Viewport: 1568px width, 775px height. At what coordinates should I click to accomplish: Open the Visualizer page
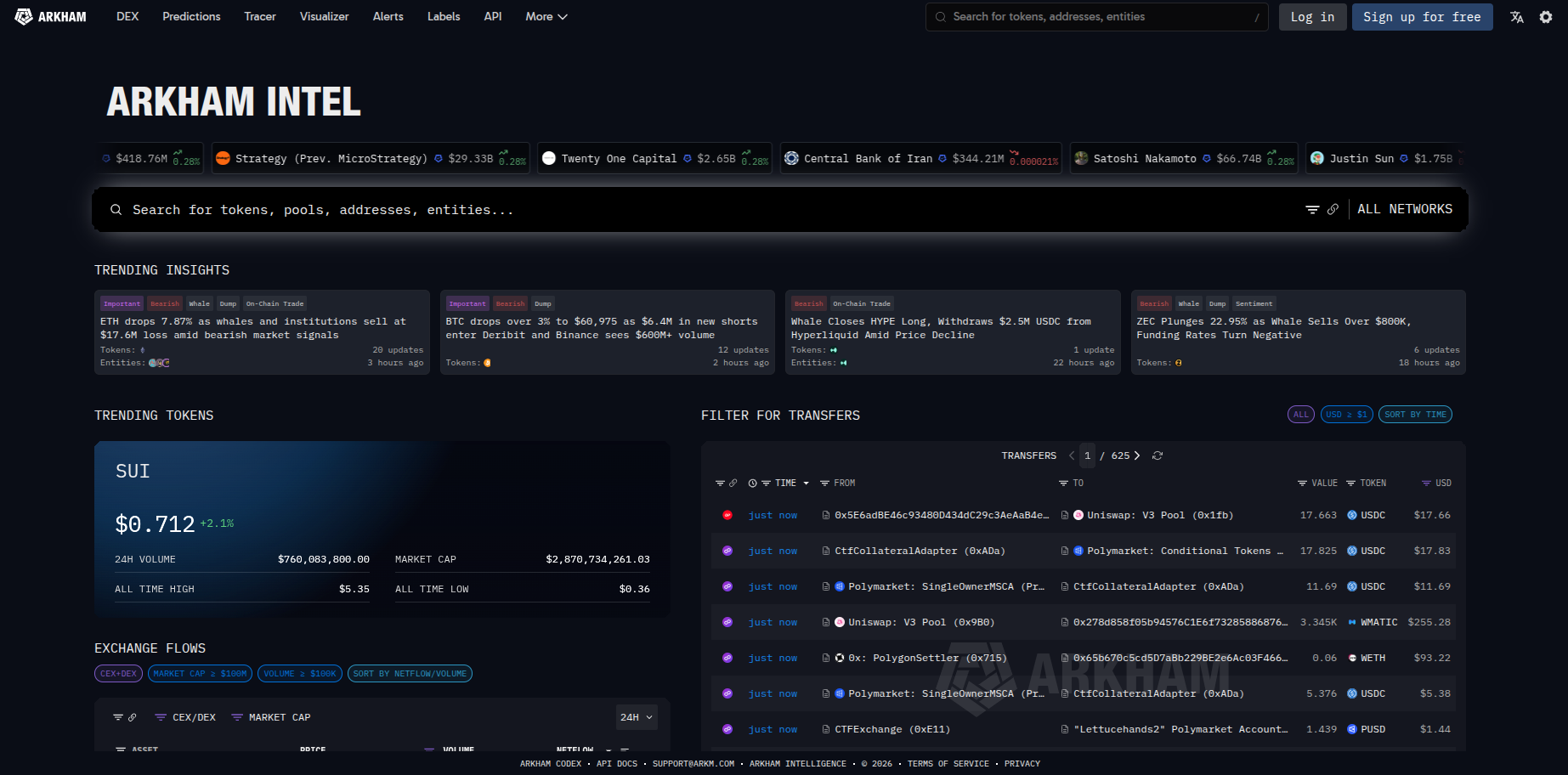coord(324,16)
